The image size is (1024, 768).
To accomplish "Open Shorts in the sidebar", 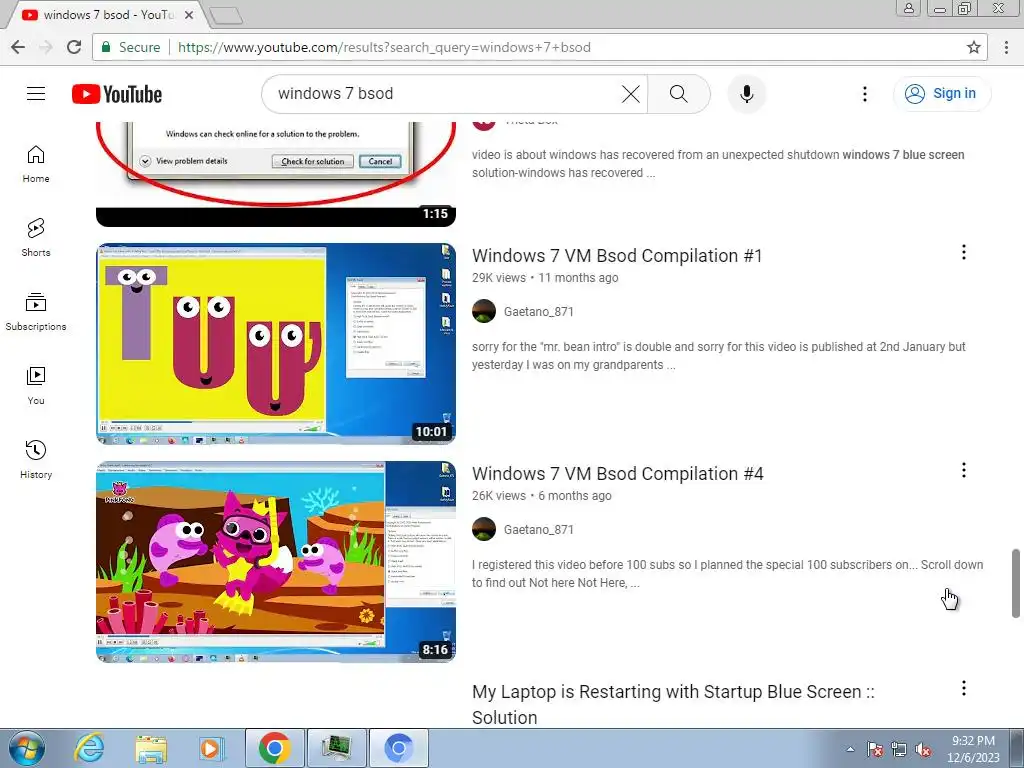I will point(36,238).
